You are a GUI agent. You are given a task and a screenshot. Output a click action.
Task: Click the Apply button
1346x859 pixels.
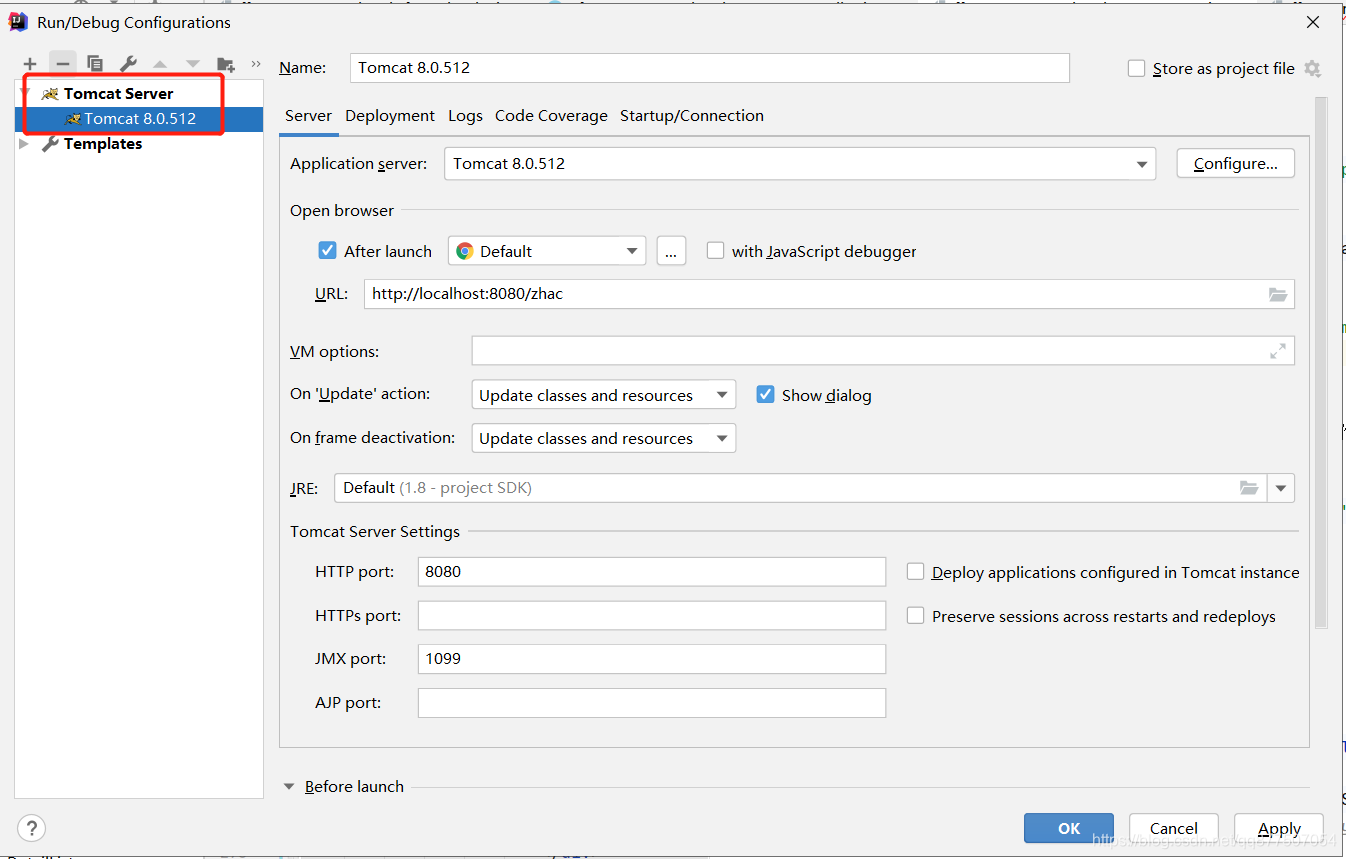pos(1279,828)
